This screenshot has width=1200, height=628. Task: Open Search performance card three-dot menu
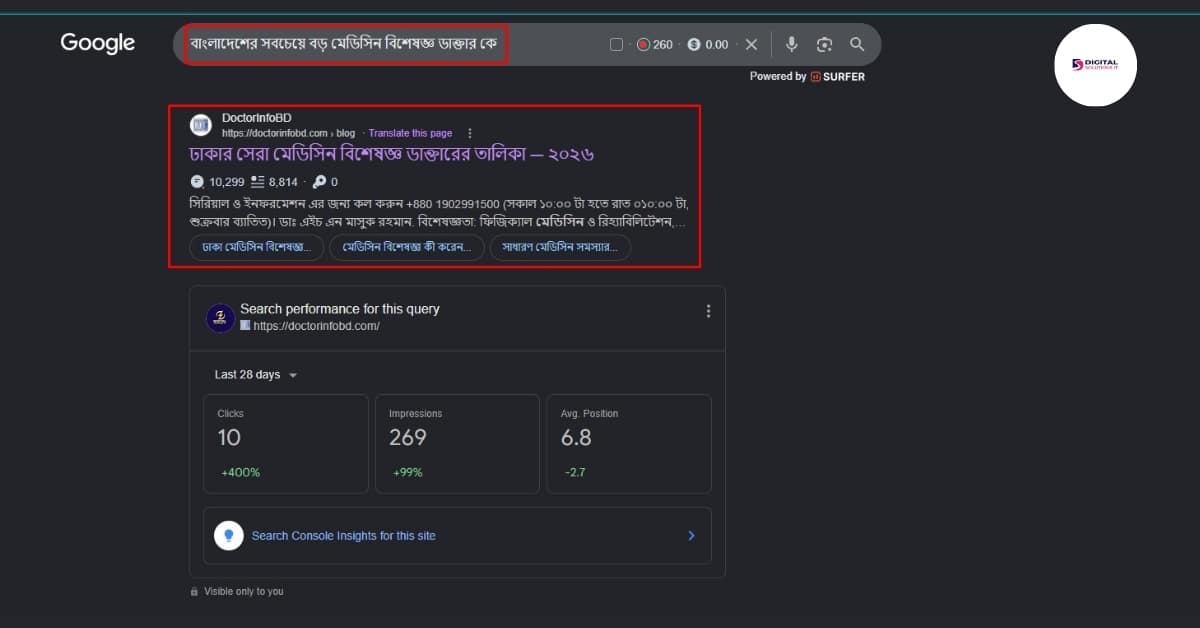(708, 311)
